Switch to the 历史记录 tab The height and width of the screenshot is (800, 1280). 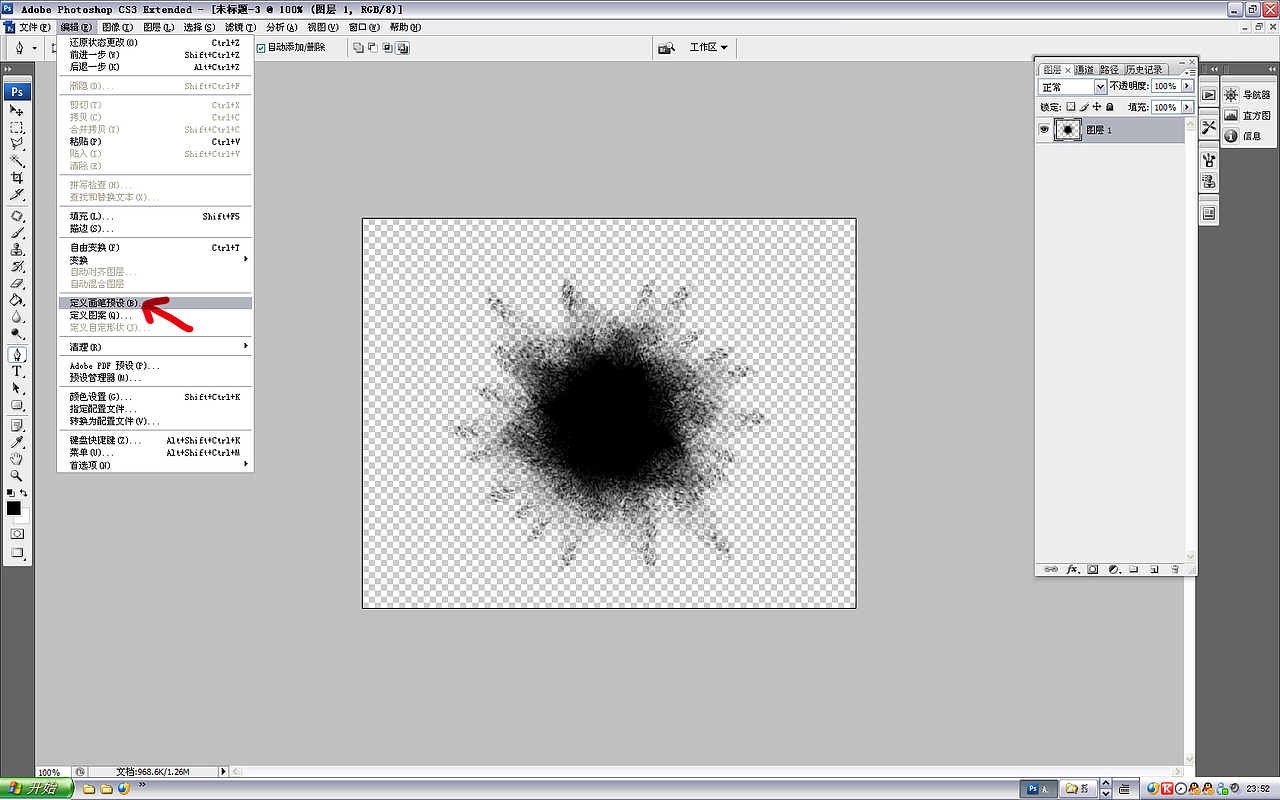[1144, 70]
